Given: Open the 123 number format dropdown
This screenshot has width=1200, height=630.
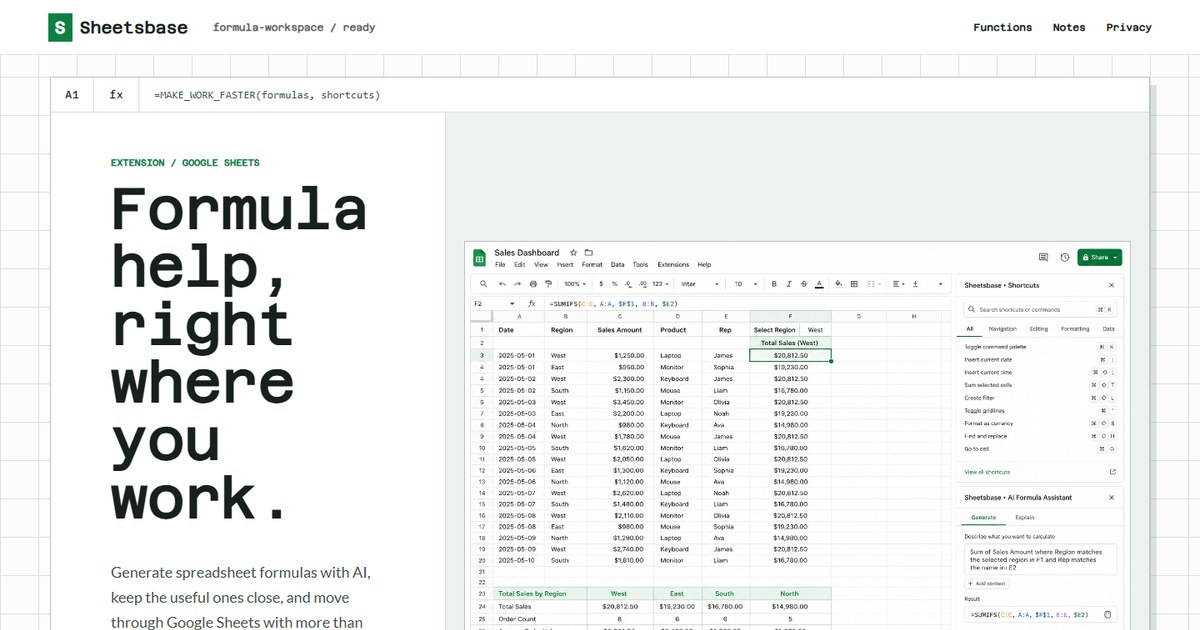Looking at the screenshot, I should click(660, 284).
